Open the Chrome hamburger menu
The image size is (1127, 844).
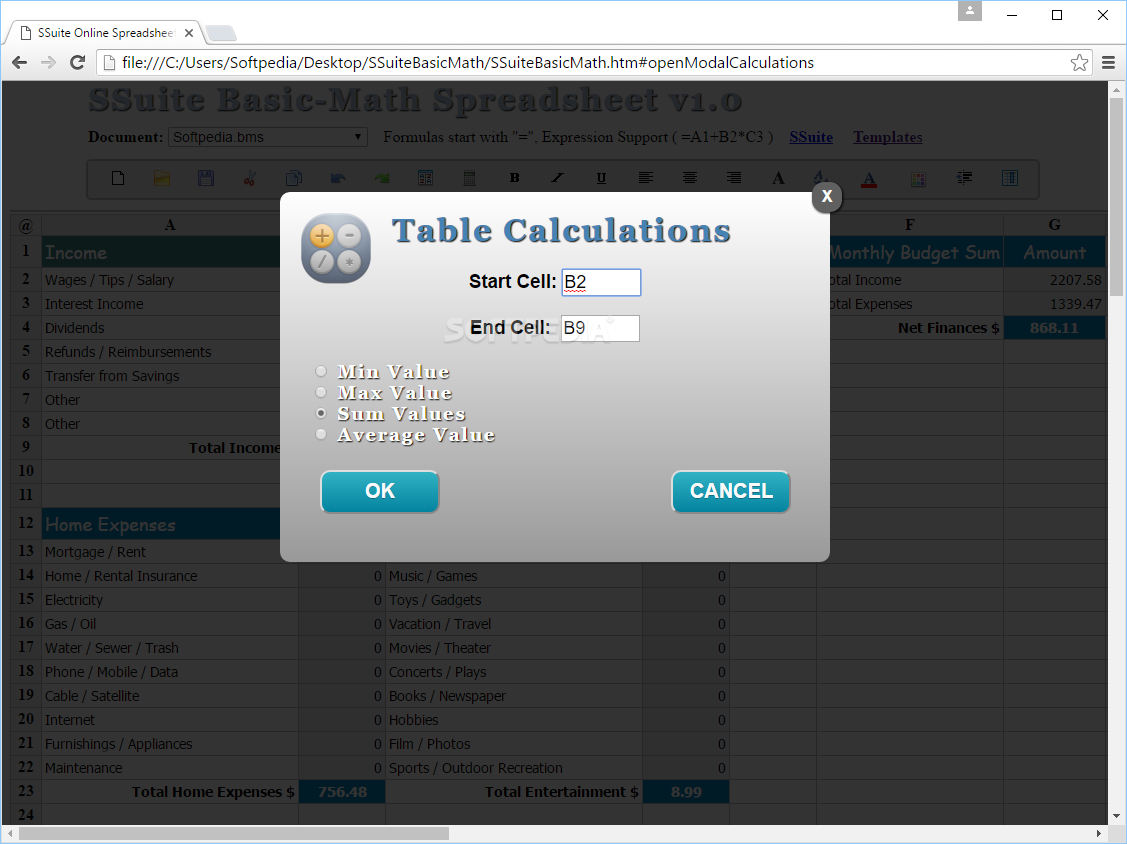[1108, 63]
